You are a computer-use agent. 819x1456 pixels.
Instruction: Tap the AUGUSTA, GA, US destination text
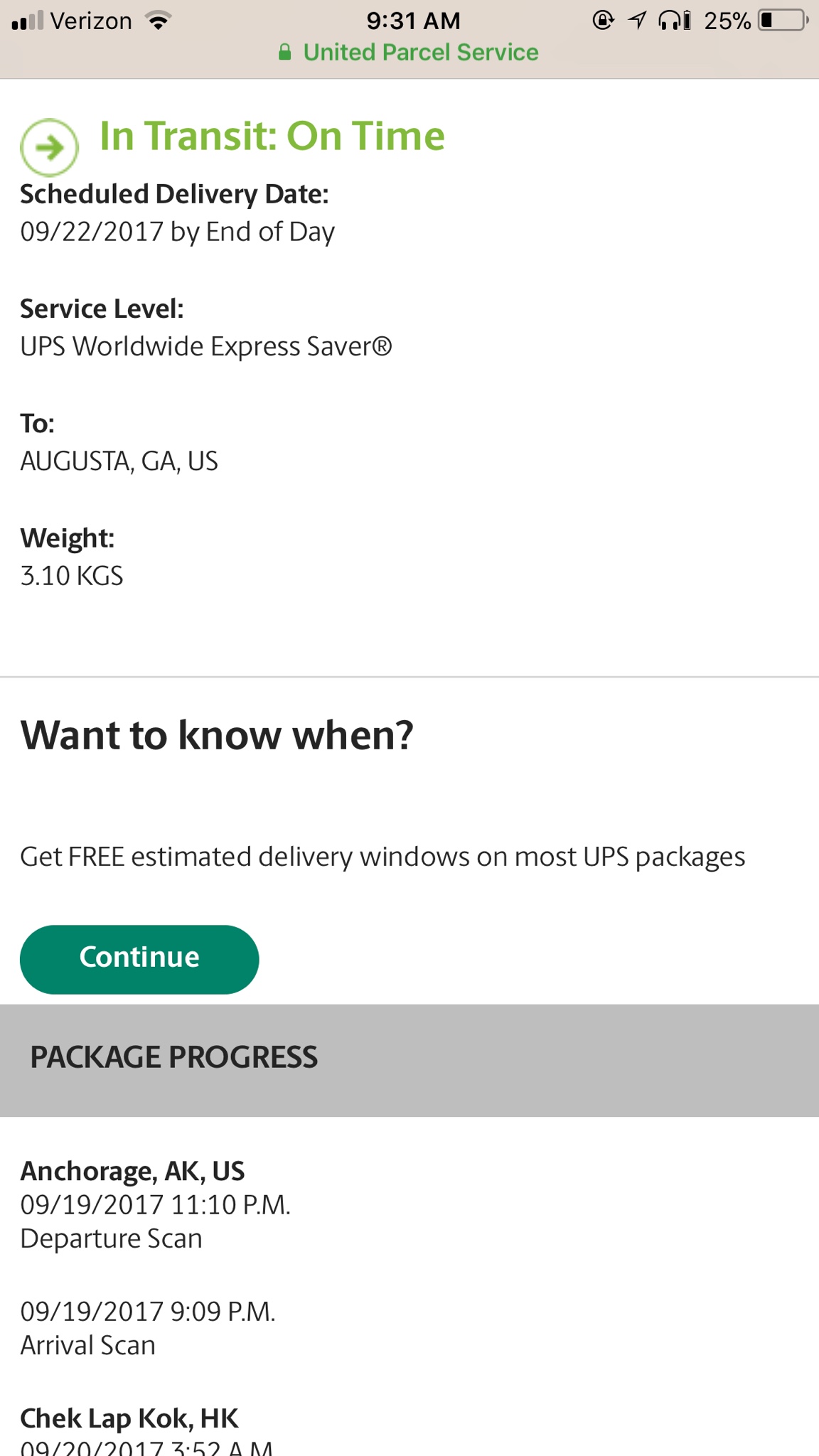click(x=119, y=461)
